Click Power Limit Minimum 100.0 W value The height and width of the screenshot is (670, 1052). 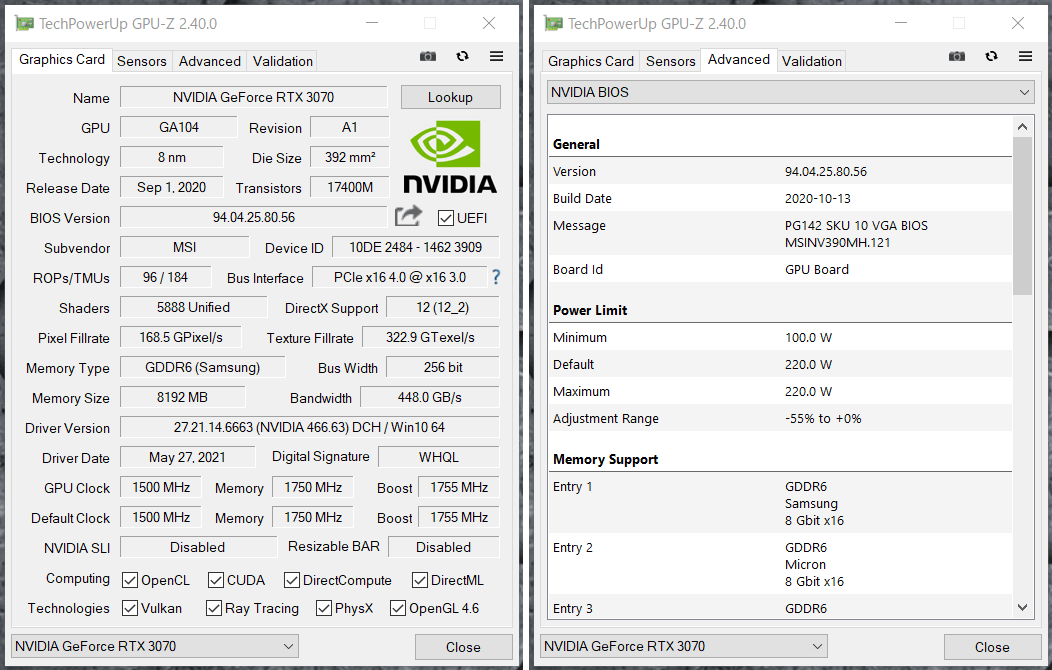click(808, 337)
